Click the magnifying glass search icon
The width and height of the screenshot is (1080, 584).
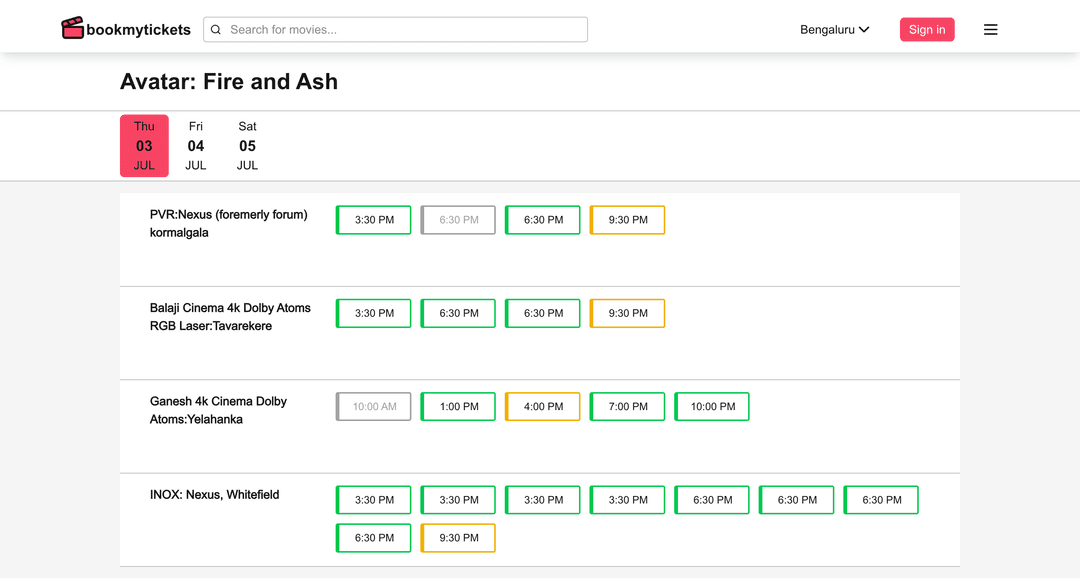[x=216, y=30]
